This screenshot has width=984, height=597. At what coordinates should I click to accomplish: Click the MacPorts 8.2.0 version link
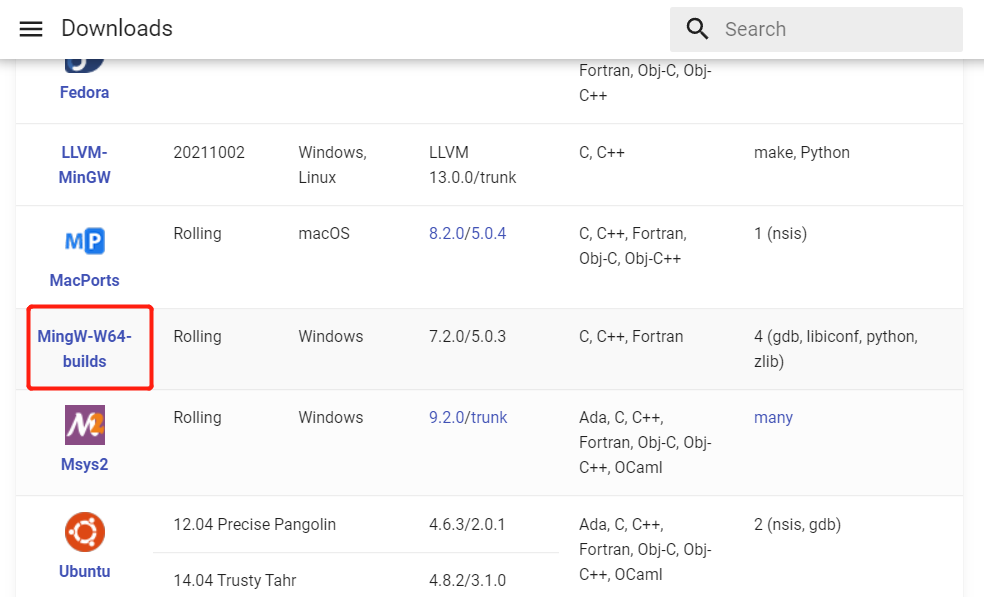click(x=446, y=234)
